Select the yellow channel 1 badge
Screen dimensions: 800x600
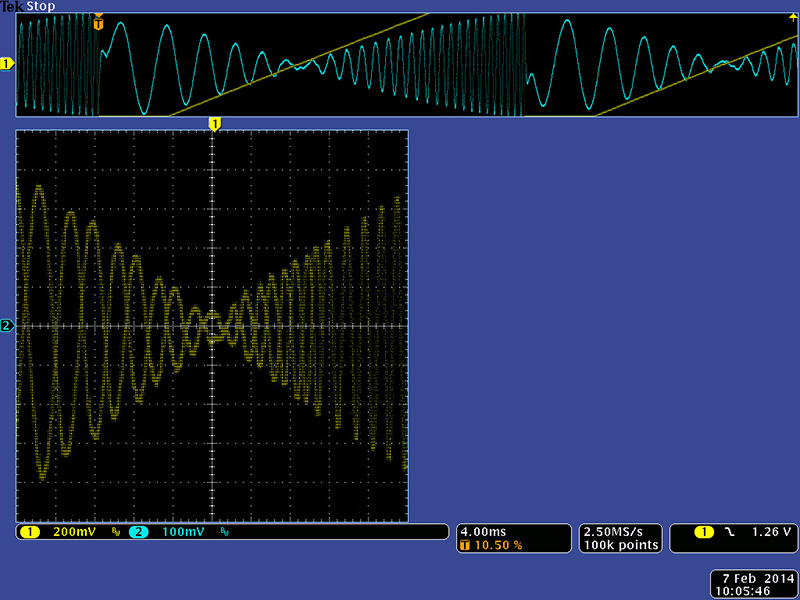click(29, 532)
